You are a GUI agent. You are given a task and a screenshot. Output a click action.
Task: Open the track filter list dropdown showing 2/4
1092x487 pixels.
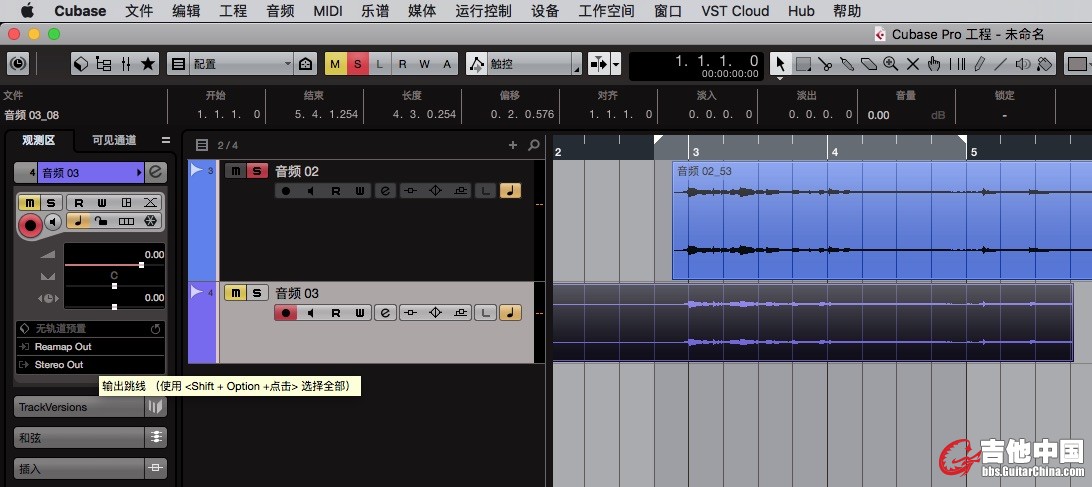(x=202, y=145)
